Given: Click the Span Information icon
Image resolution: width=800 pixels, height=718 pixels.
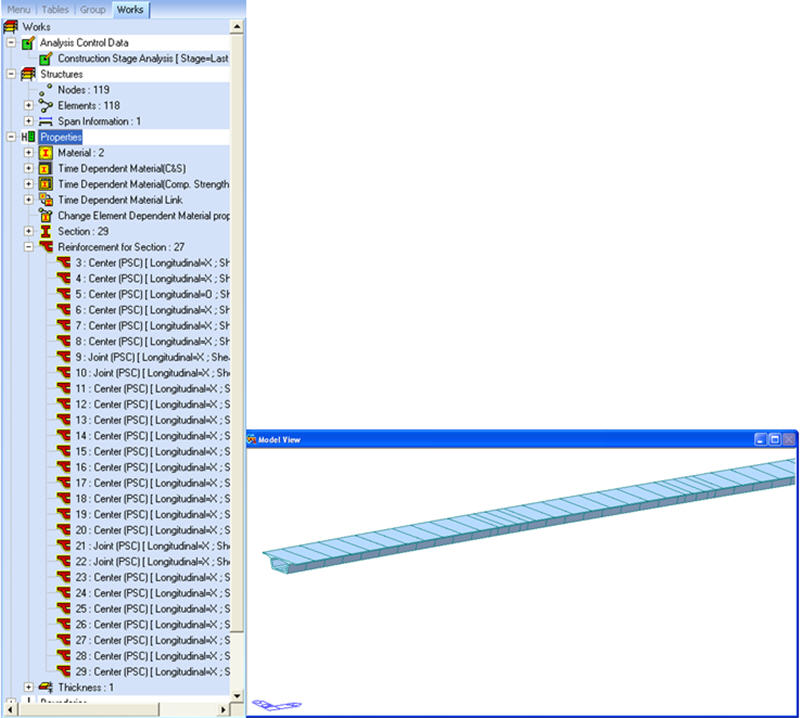Looking at the screenshot, I should point(45,121).
